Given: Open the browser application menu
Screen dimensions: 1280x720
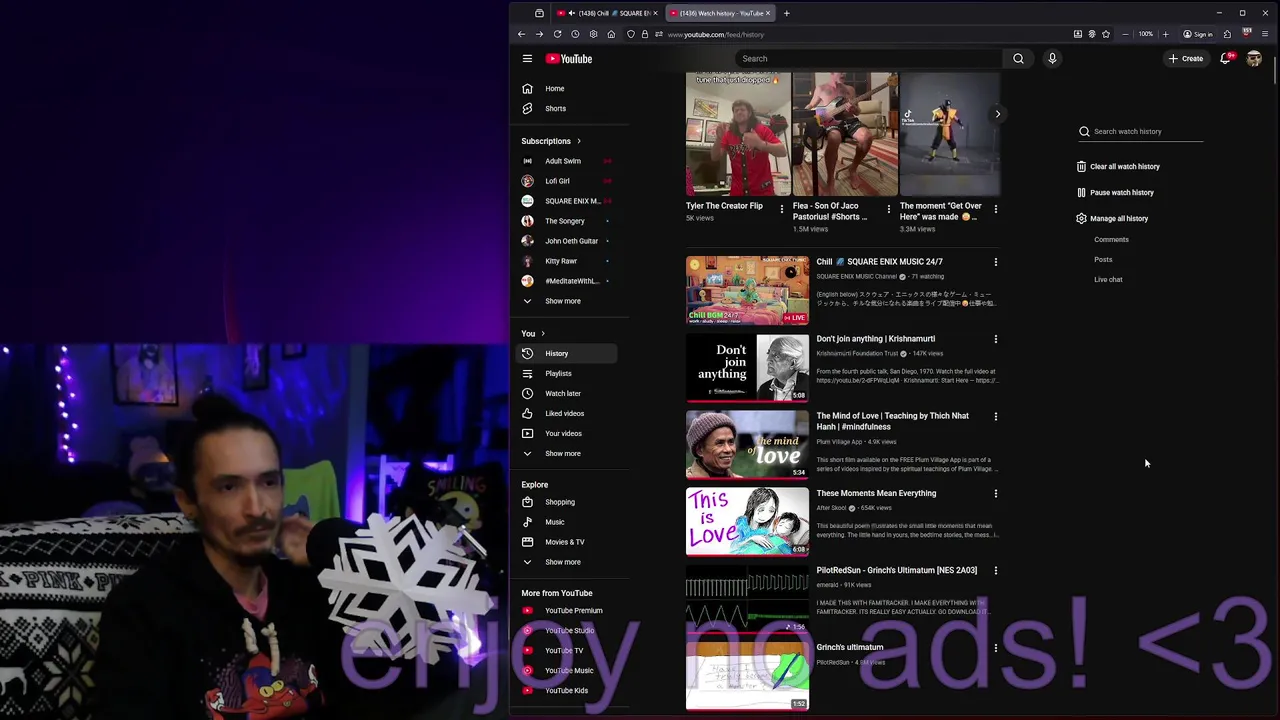Looking at the screenshot, I should click(x=1265, y=34).
